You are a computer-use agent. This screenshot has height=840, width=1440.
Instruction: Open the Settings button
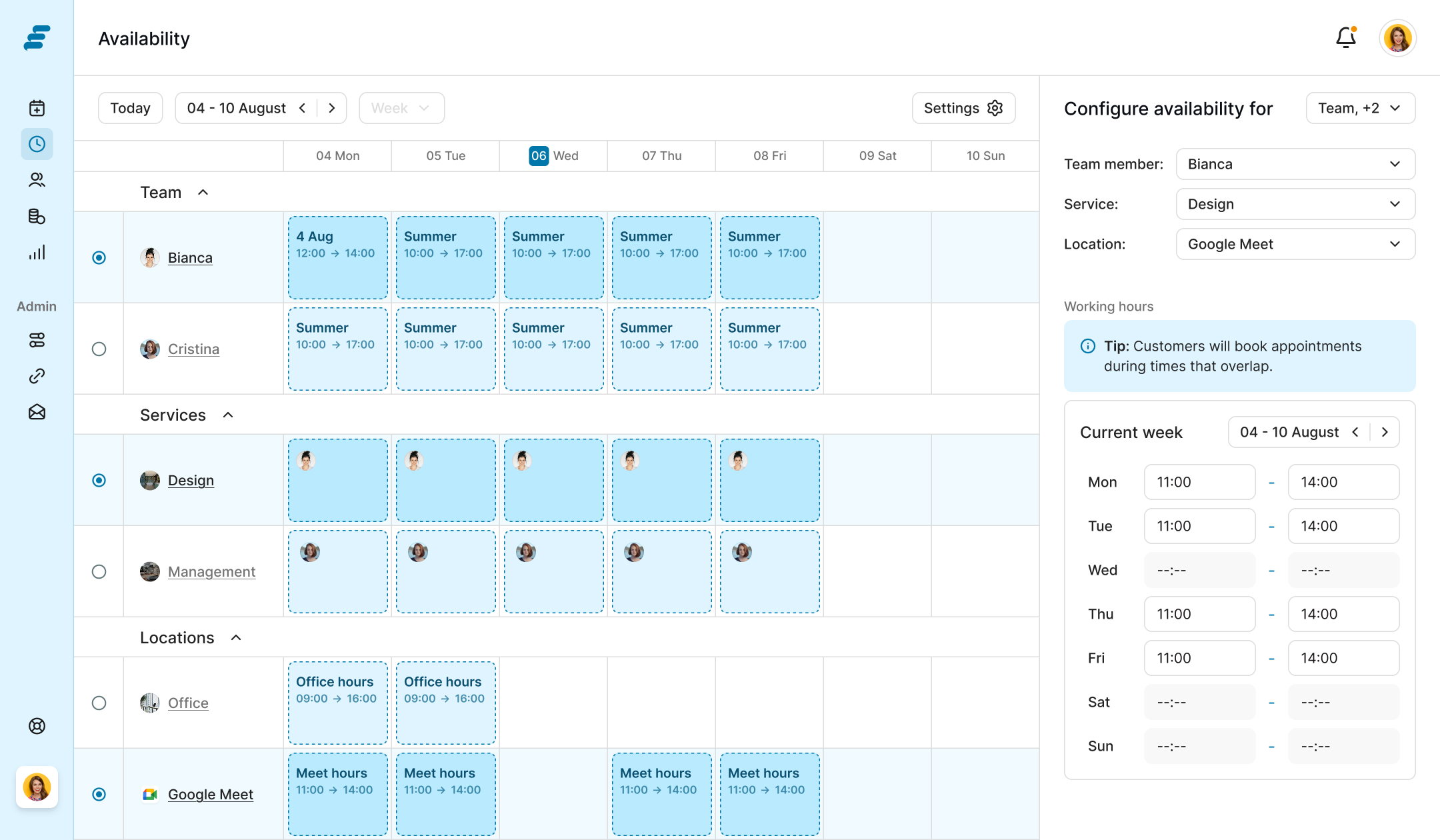point(963,108)
